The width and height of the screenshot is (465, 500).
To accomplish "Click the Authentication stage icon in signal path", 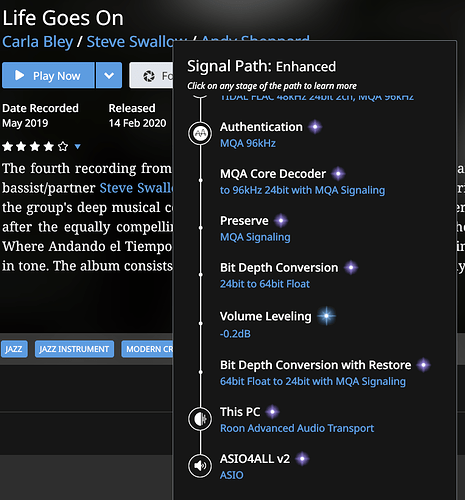I will click(x=200, y=133).
